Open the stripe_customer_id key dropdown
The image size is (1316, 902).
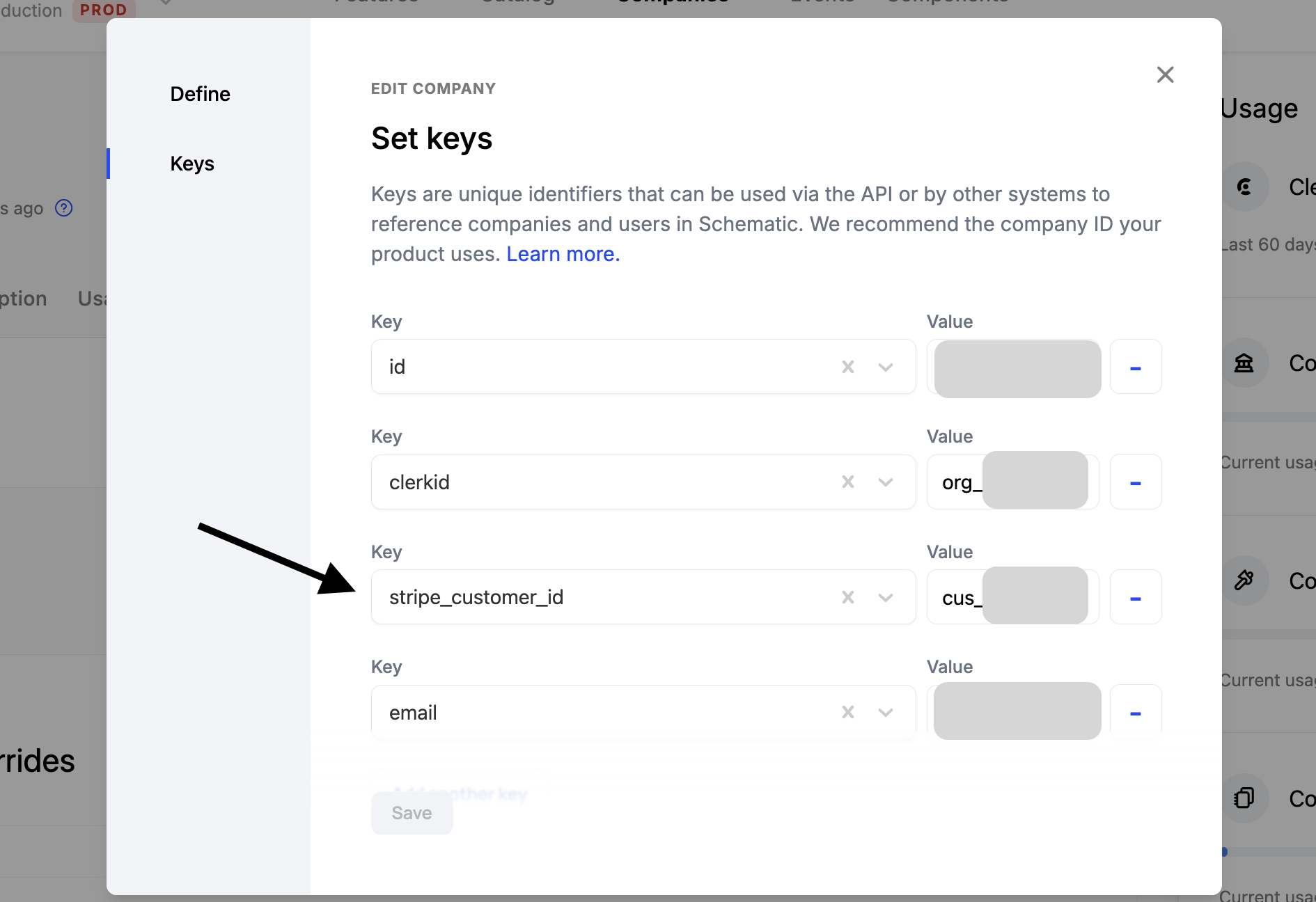886,597
